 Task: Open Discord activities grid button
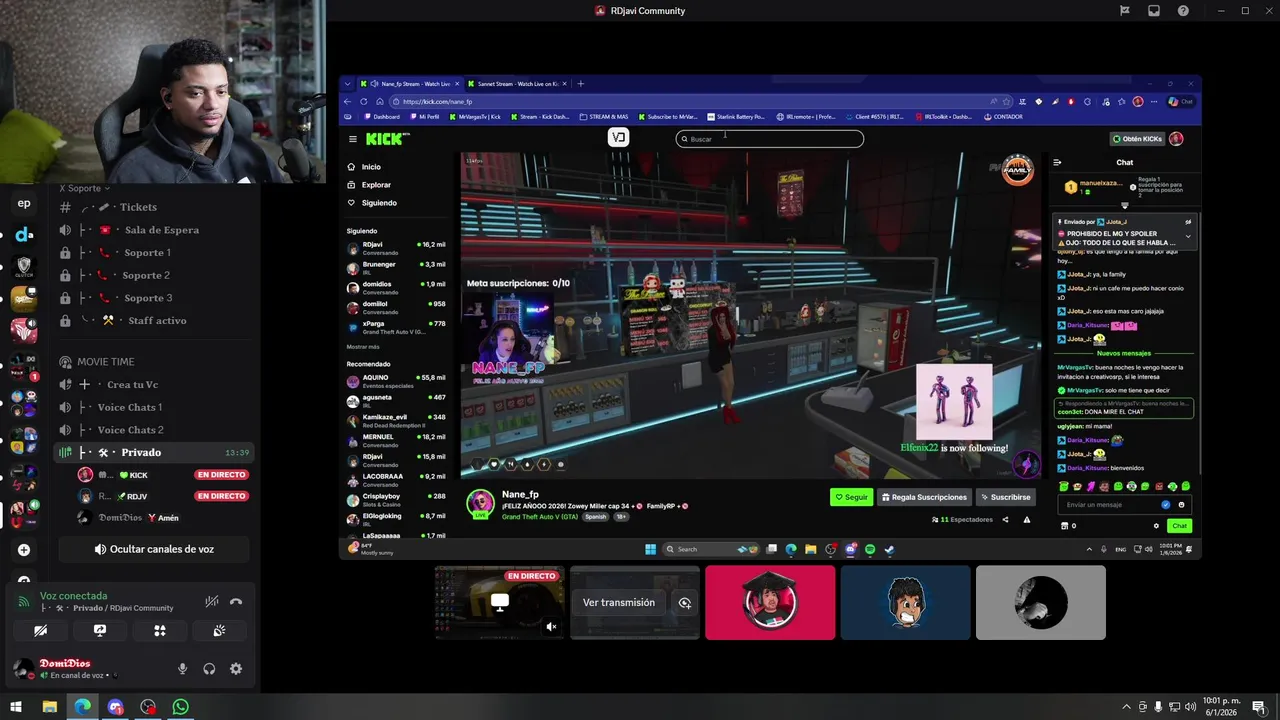point(159,631)
